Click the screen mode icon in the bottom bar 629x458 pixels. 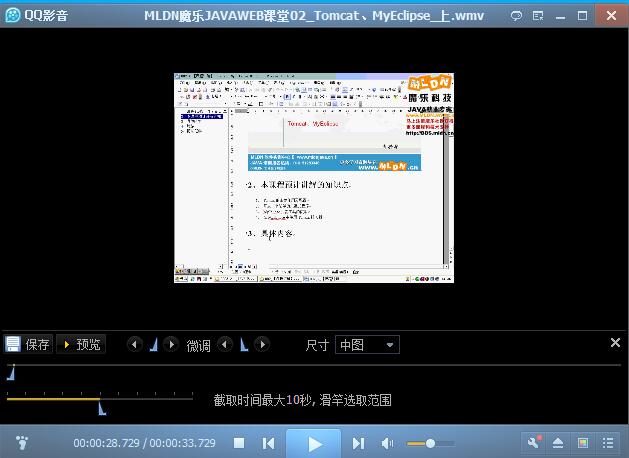pos(583,443)
